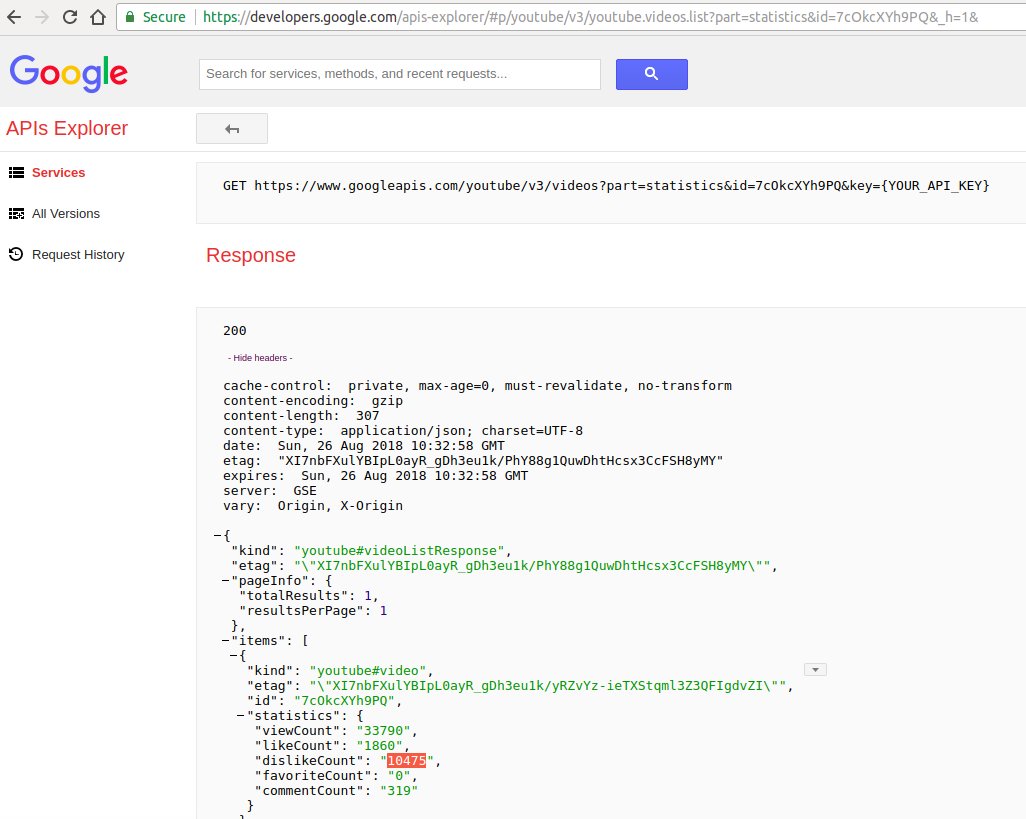Click the cache-control header line
This screenshot has width=1026, height=819.
coord(477,386)
